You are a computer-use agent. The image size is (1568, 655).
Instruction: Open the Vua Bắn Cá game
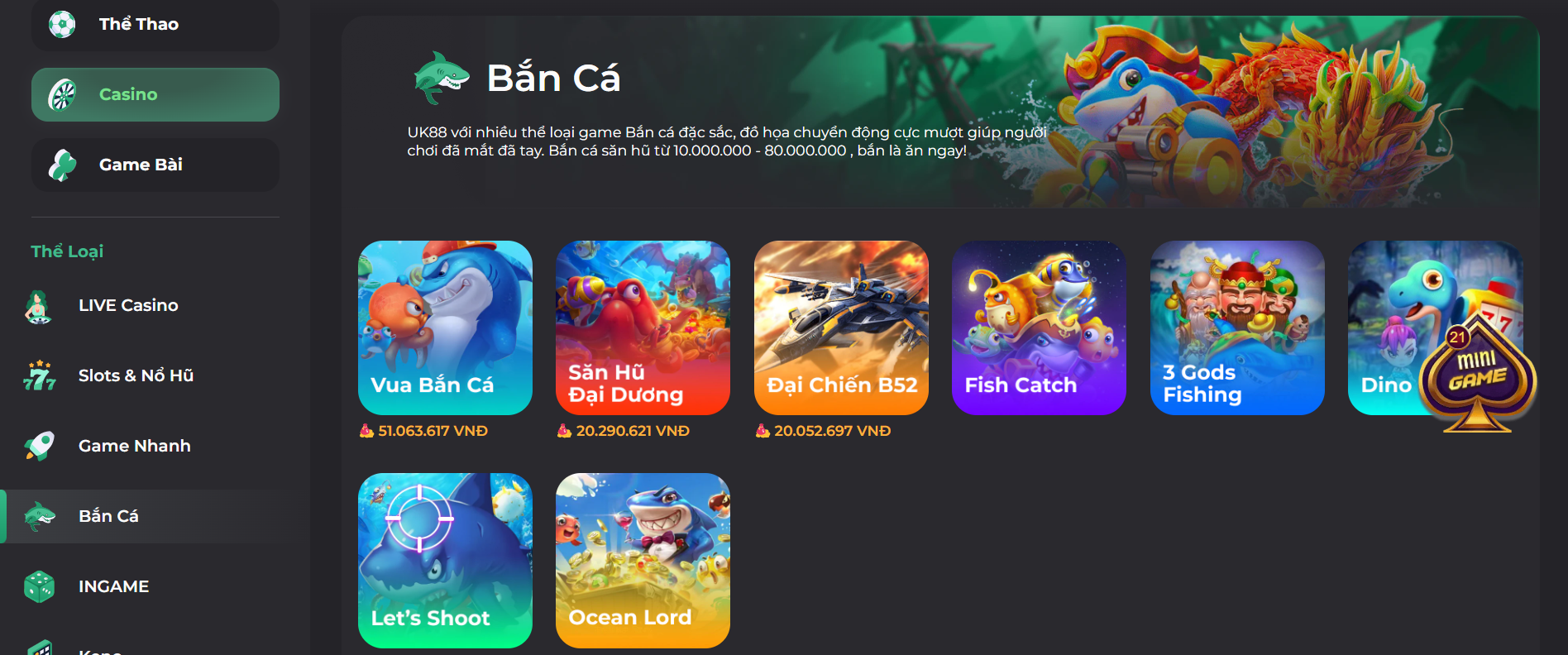pos(445,327)
